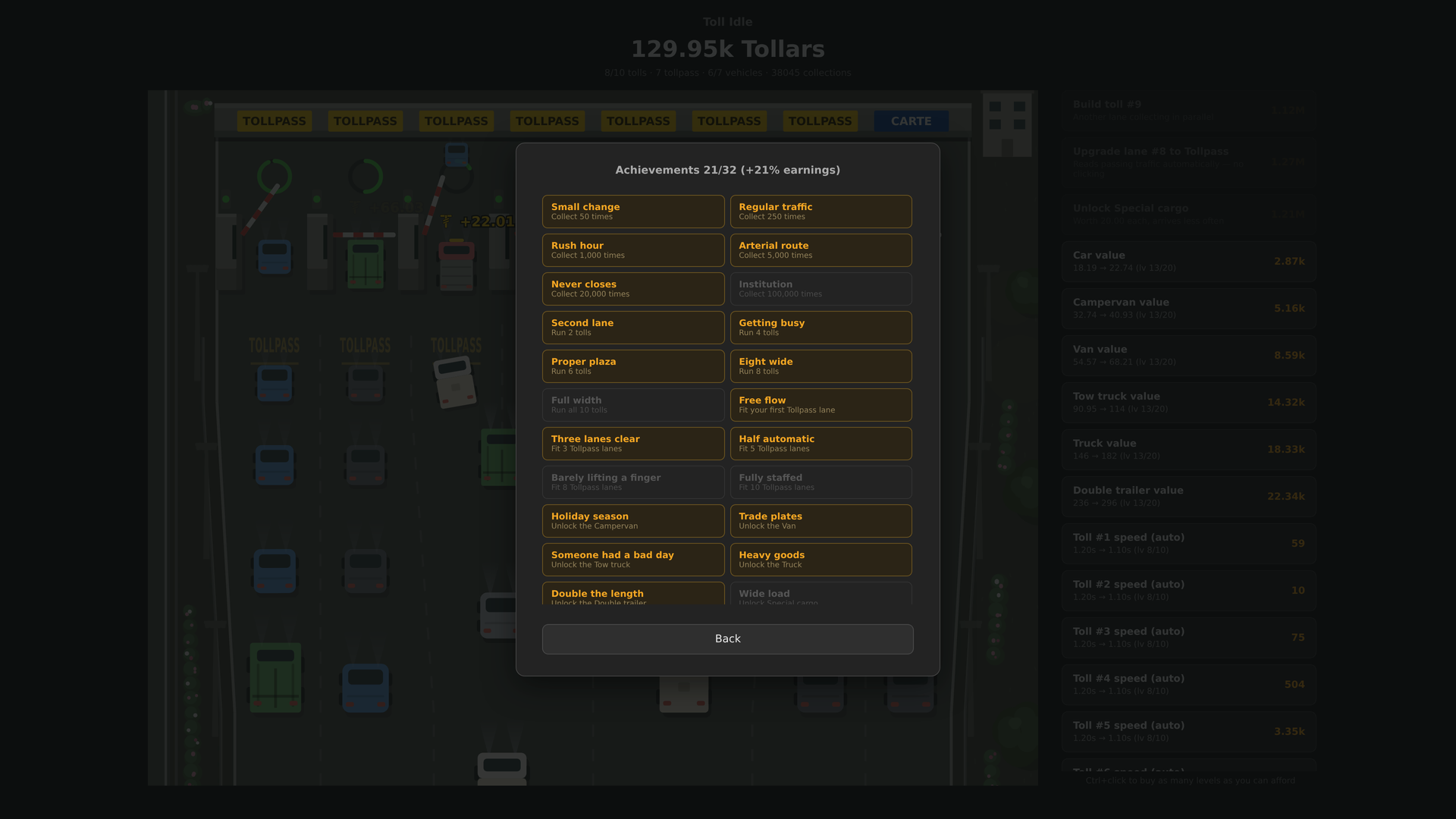Click the Eight wide achievement
The image size is (1456, 819).
[821, 366]
